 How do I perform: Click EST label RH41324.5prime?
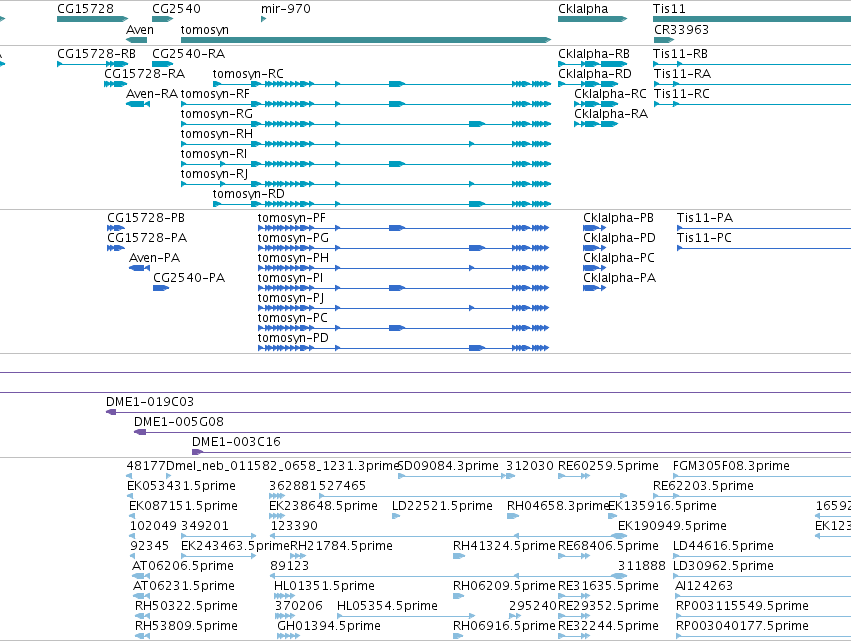pyautogui.click(x=505, y=546)
